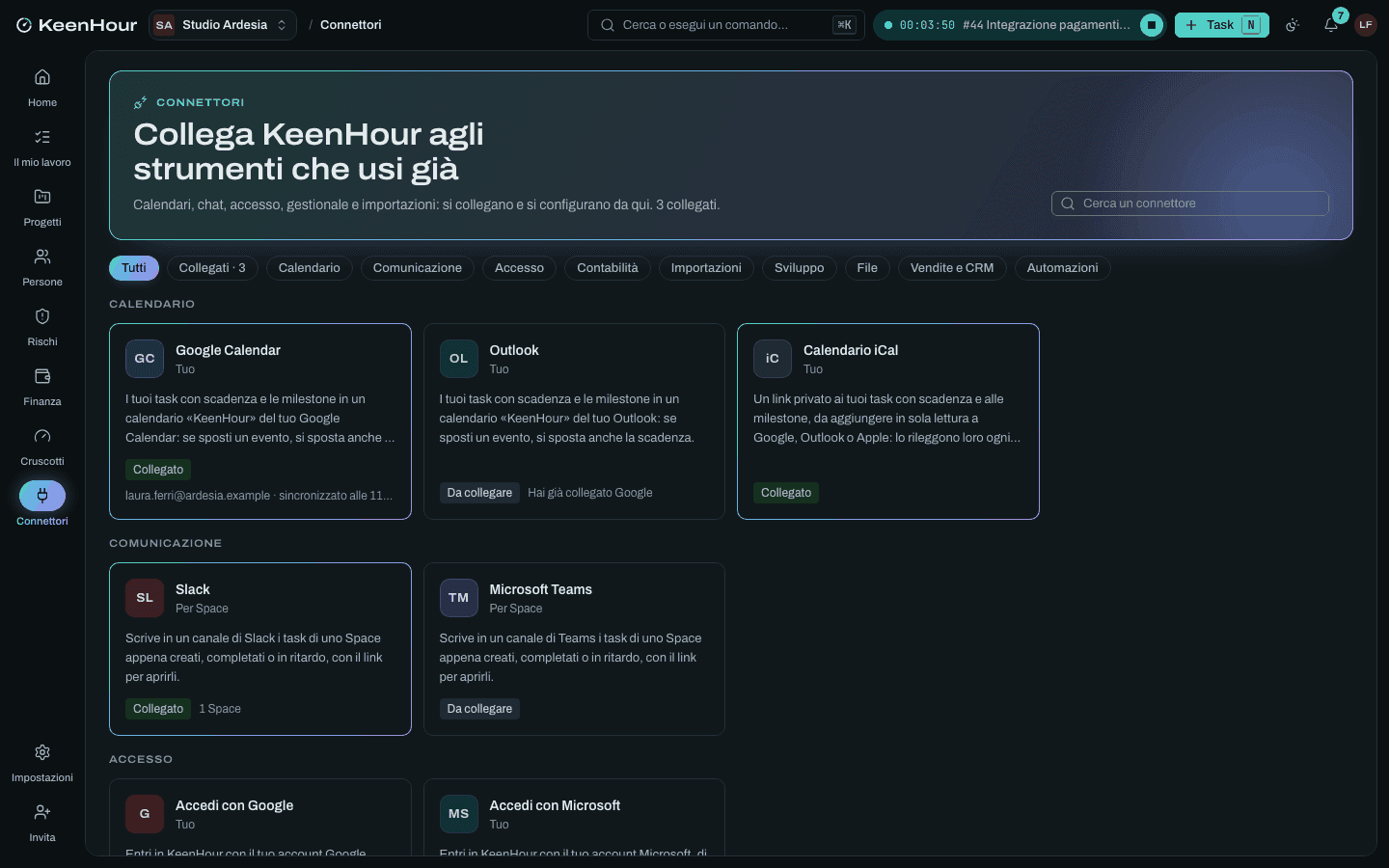
Task: Open the Accedi con Microsoft card
Action: [574, 818]
